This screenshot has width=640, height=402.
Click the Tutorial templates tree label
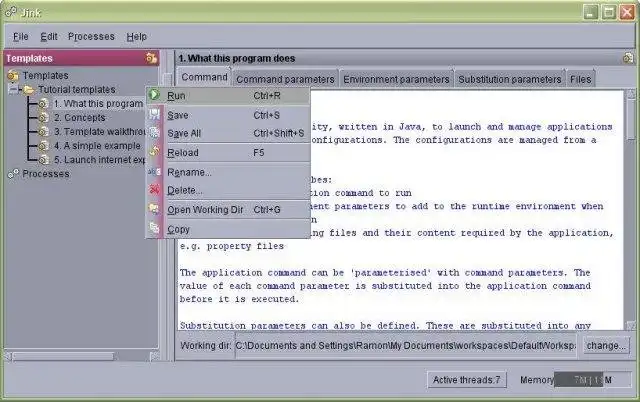77,90
